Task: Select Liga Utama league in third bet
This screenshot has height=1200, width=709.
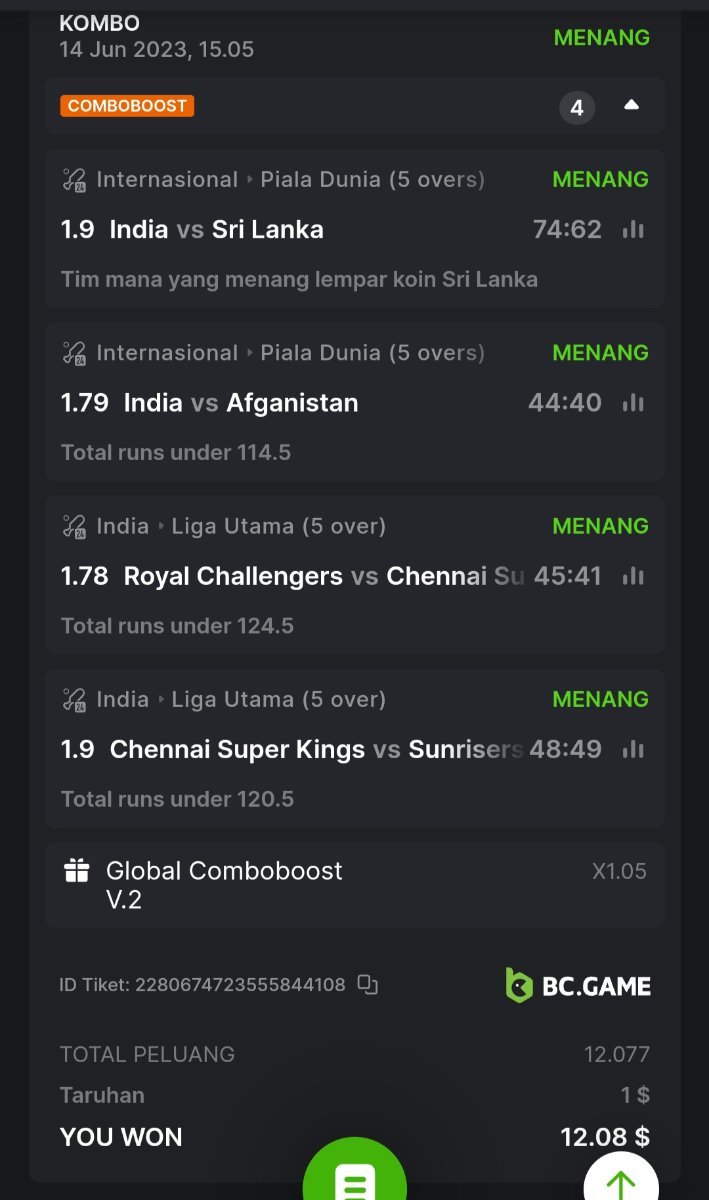Action: [x=278, y=526]
